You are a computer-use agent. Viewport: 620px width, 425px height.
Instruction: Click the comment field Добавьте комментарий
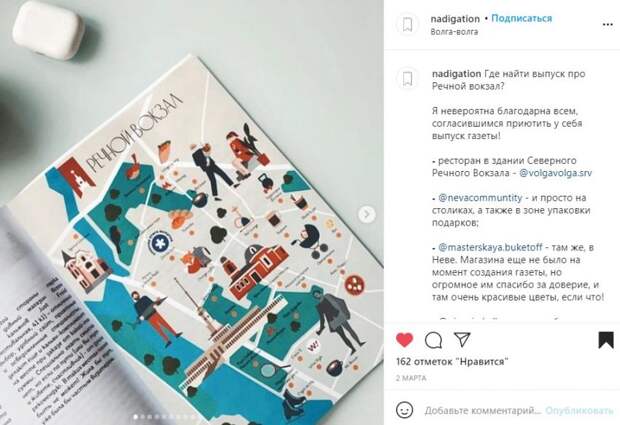pos(482,410)
